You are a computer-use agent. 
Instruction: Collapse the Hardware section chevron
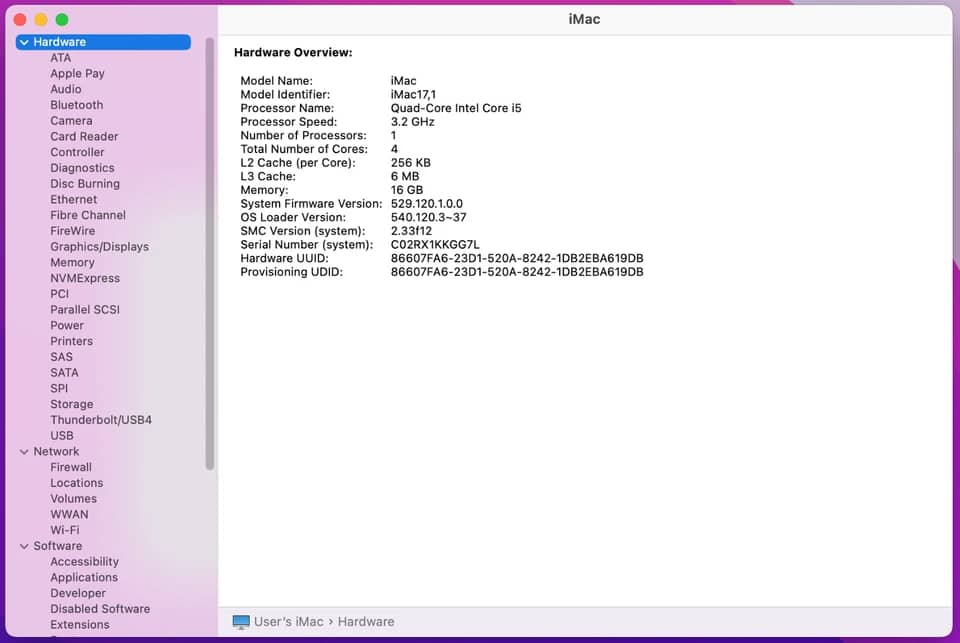24,42
